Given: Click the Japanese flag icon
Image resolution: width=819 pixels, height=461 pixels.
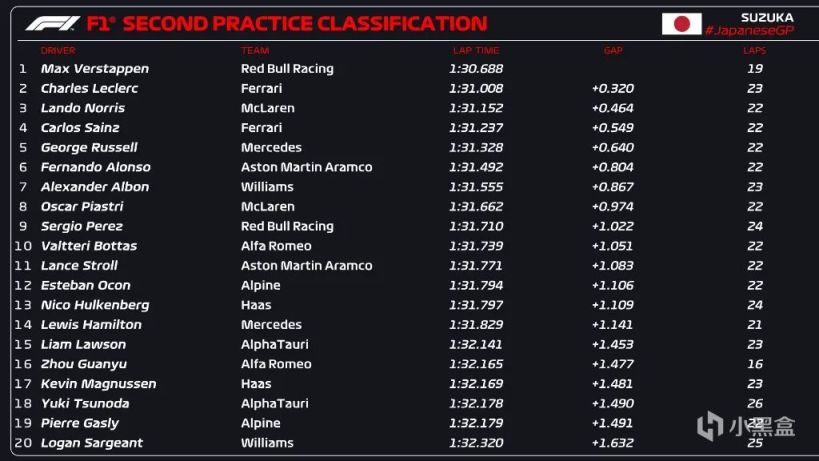Looking at the screenshot, I should pyautogui.click(x=681, y=24).
